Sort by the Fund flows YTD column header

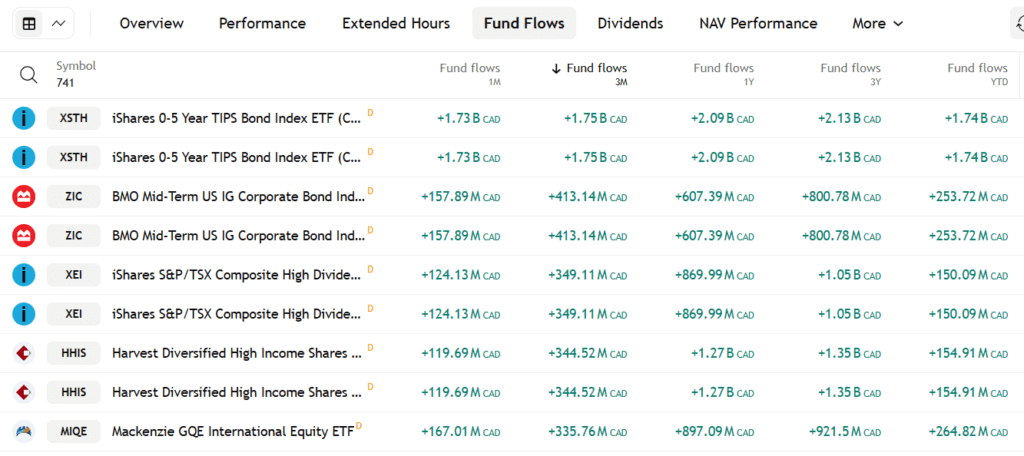(x=977, y=69)
